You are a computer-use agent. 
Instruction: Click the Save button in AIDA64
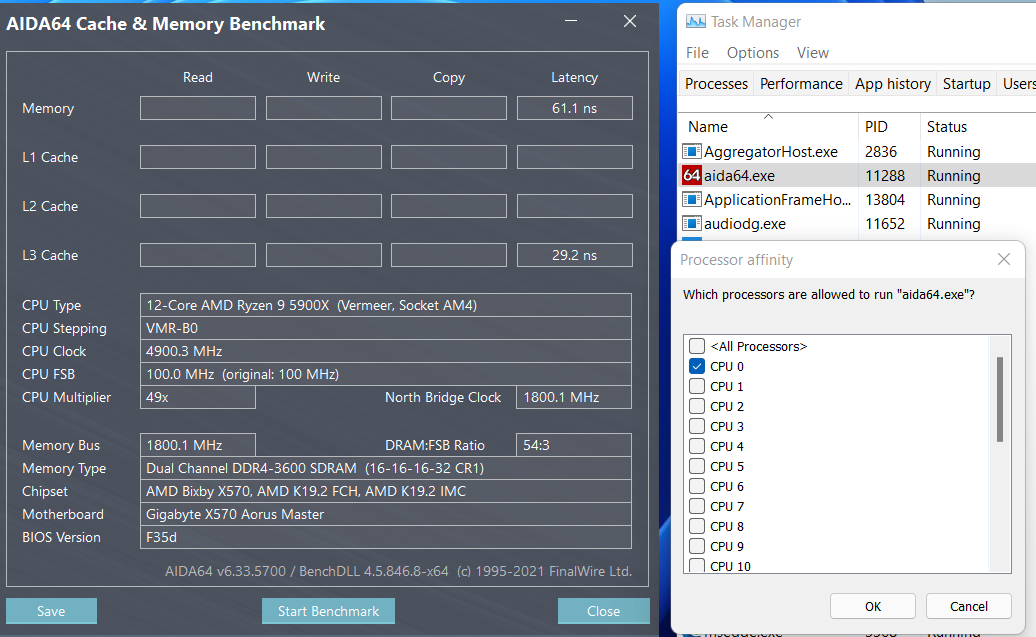coord(51,611)
